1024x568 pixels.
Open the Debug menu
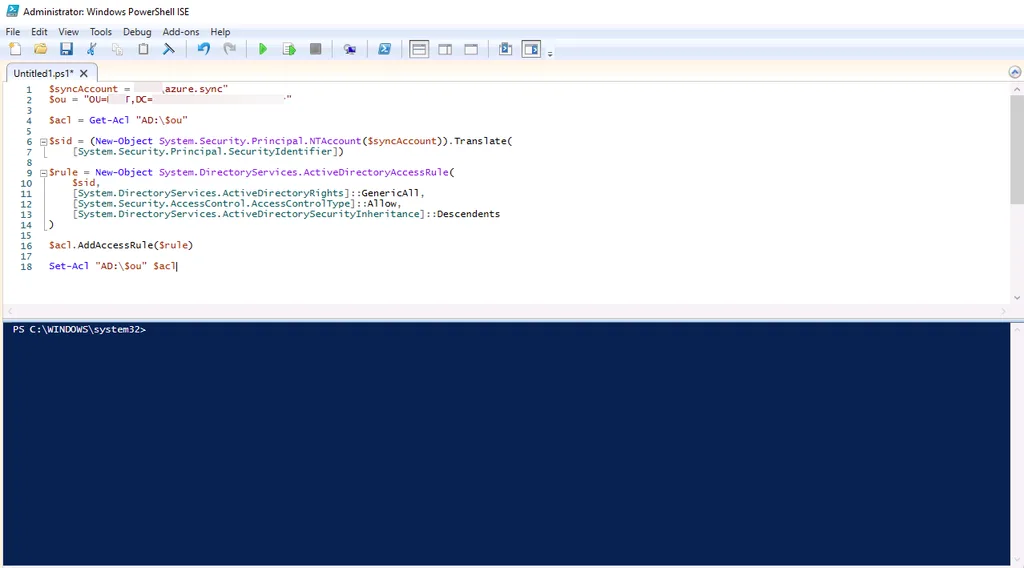coord(137,31)
